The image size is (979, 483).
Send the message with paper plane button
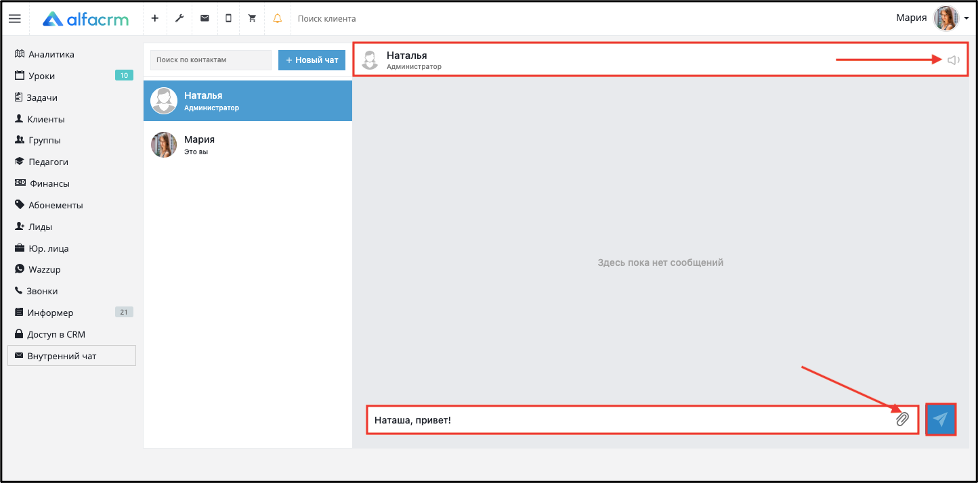(x=940, y=419)
